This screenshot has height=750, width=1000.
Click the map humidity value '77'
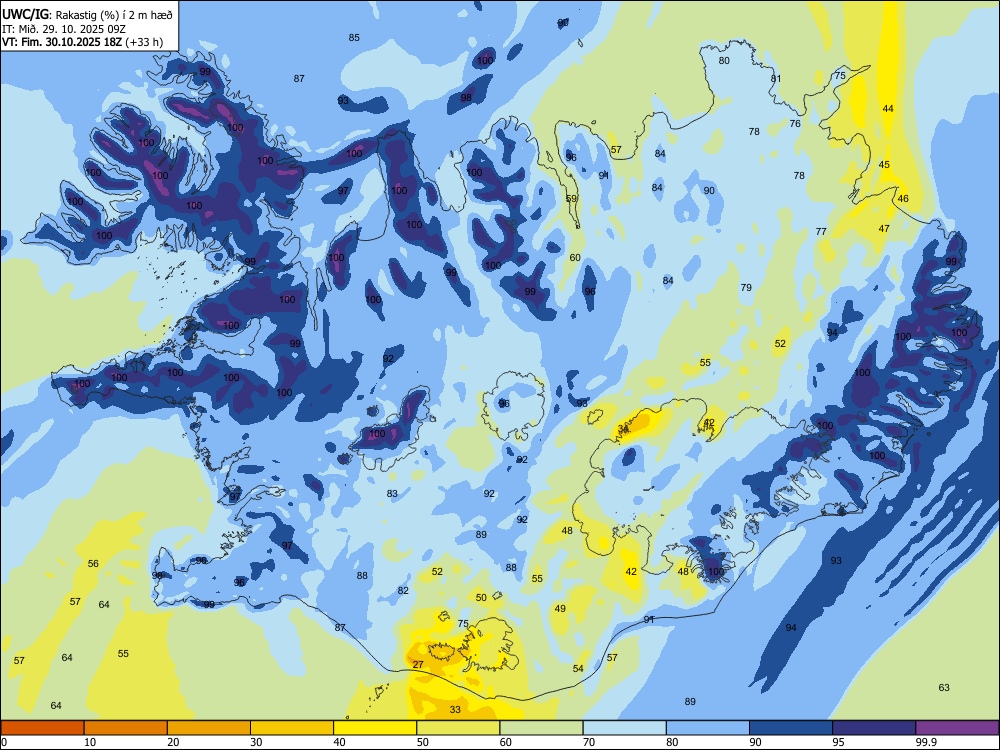pos(821,232)
